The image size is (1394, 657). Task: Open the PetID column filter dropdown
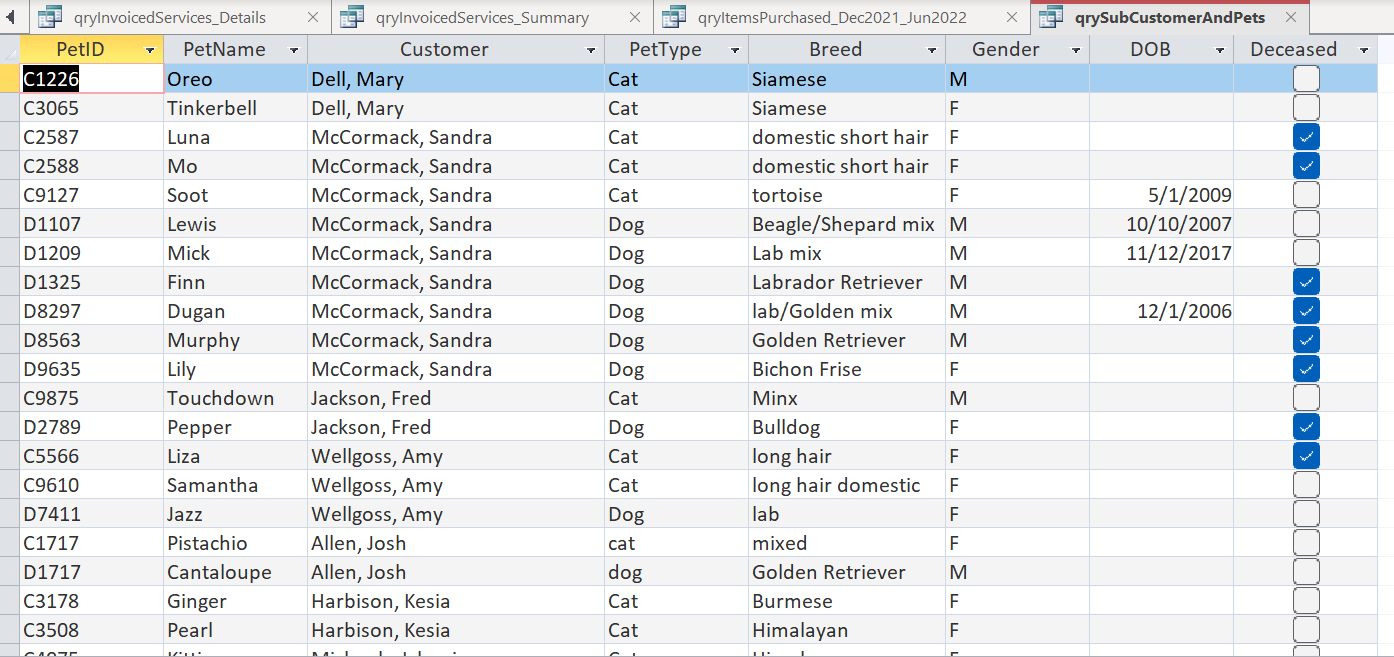153,49
